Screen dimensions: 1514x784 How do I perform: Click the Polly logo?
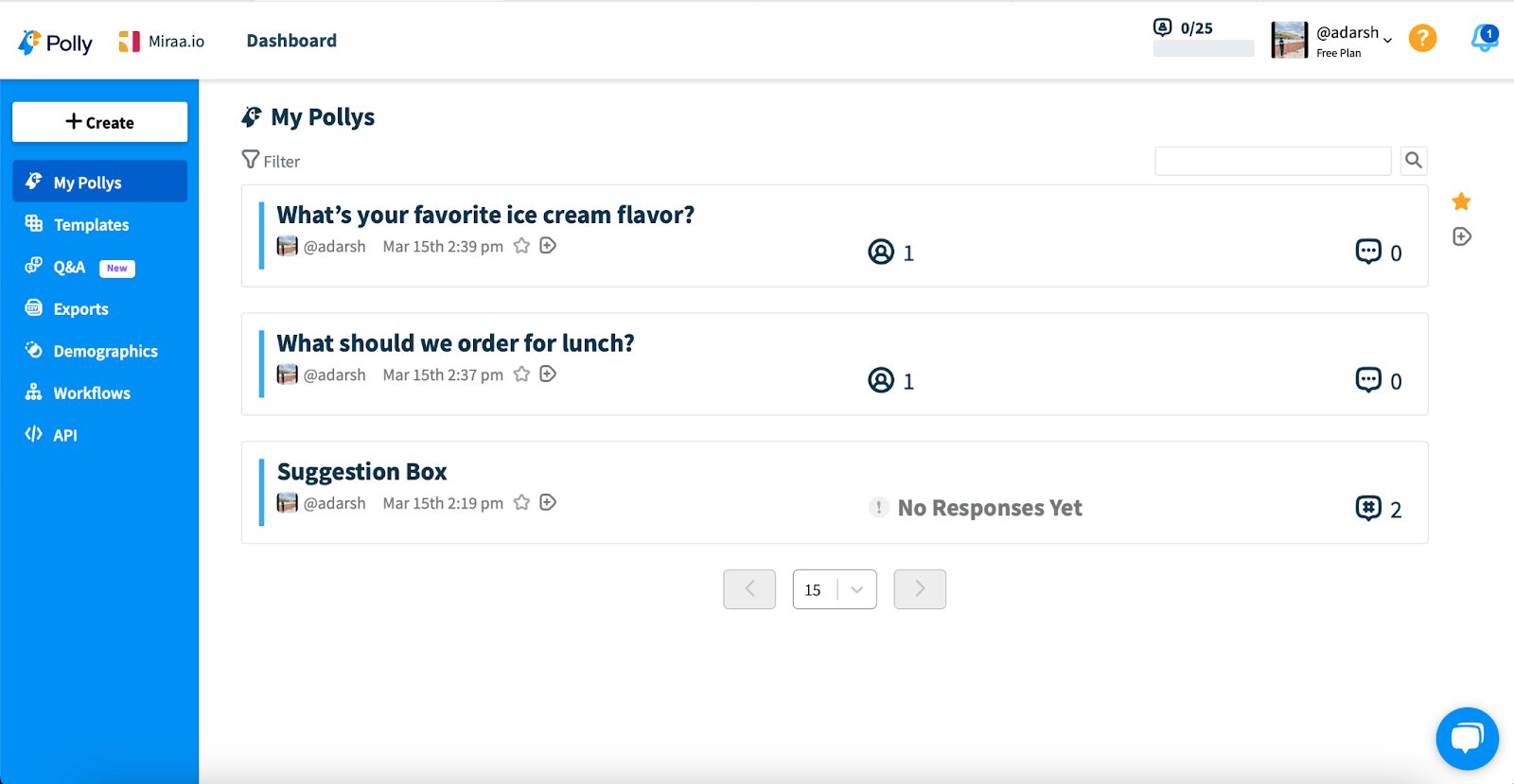[x=54, y=41]
